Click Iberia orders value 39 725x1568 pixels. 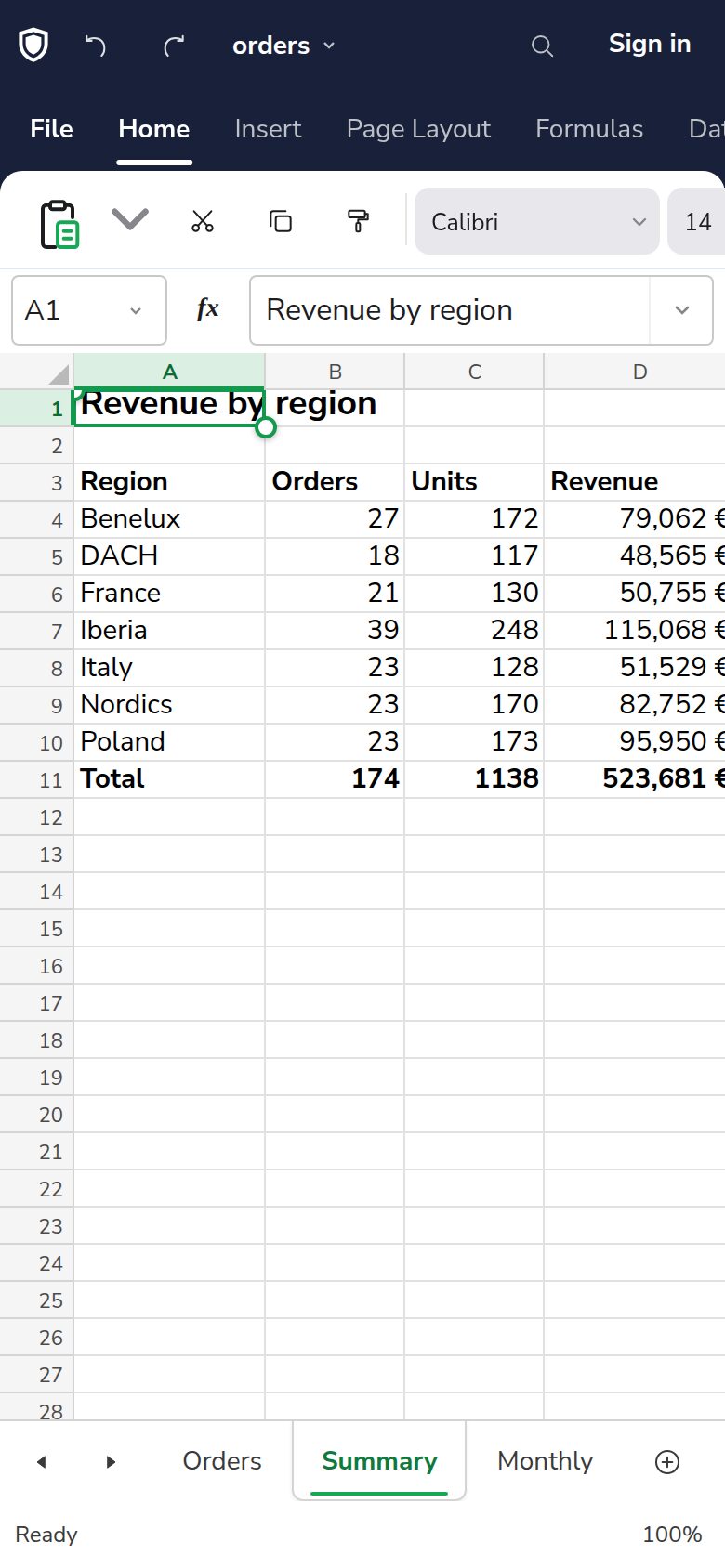pos(335,631)
